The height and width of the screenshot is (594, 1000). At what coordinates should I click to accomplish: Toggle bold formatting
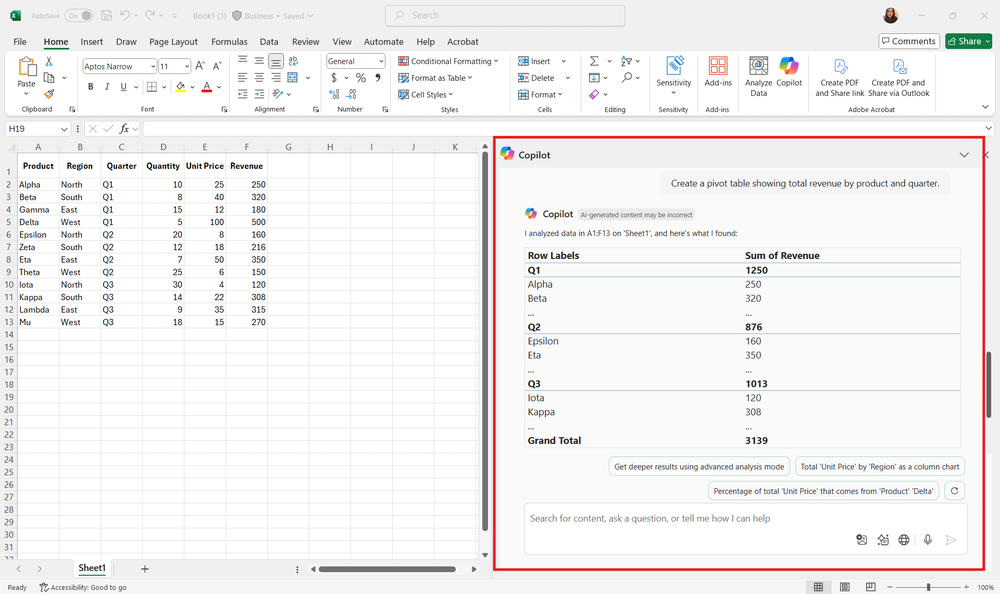(x=90, y=87)
